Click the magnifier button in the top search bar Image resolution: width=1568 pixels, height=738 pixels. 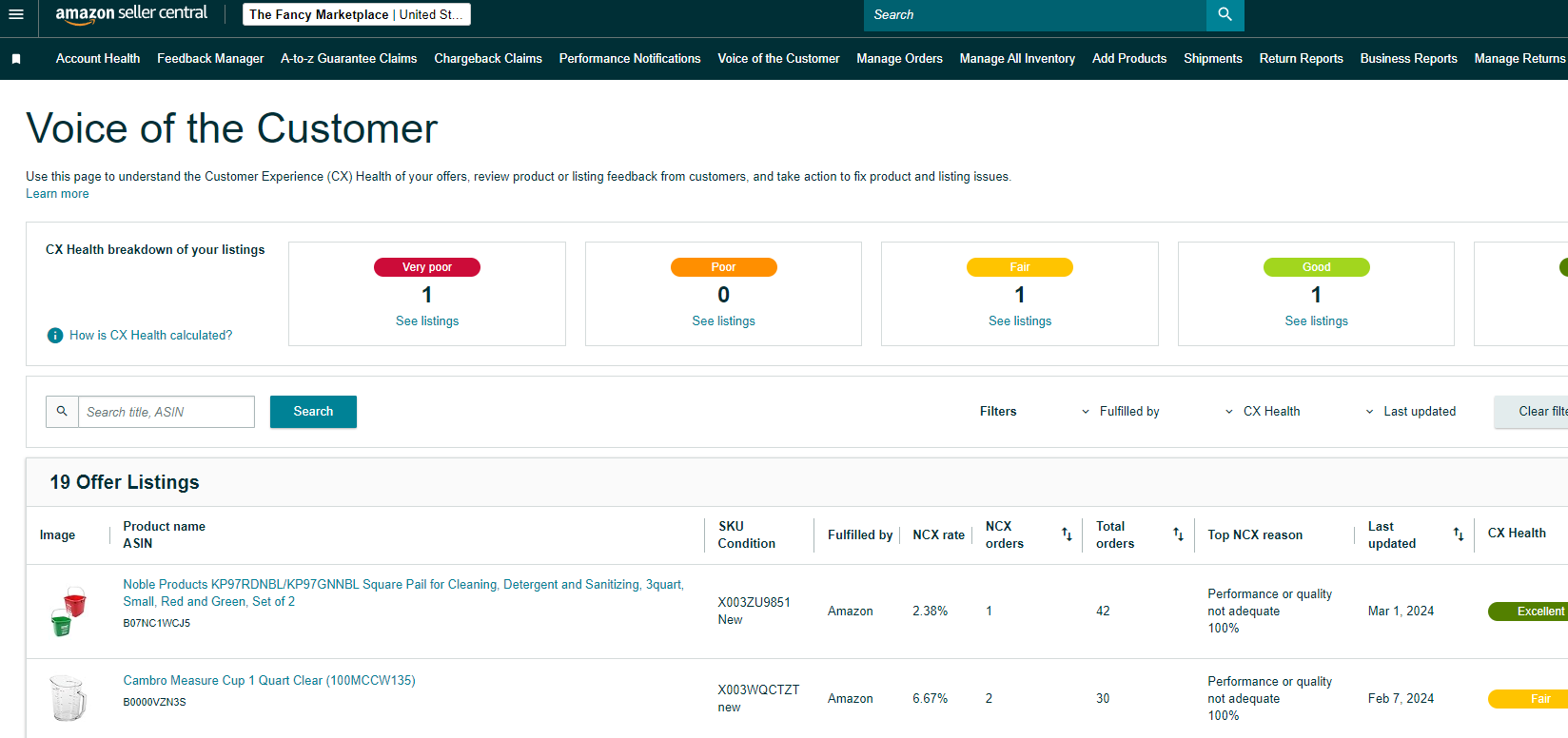tap(1225, 15)
